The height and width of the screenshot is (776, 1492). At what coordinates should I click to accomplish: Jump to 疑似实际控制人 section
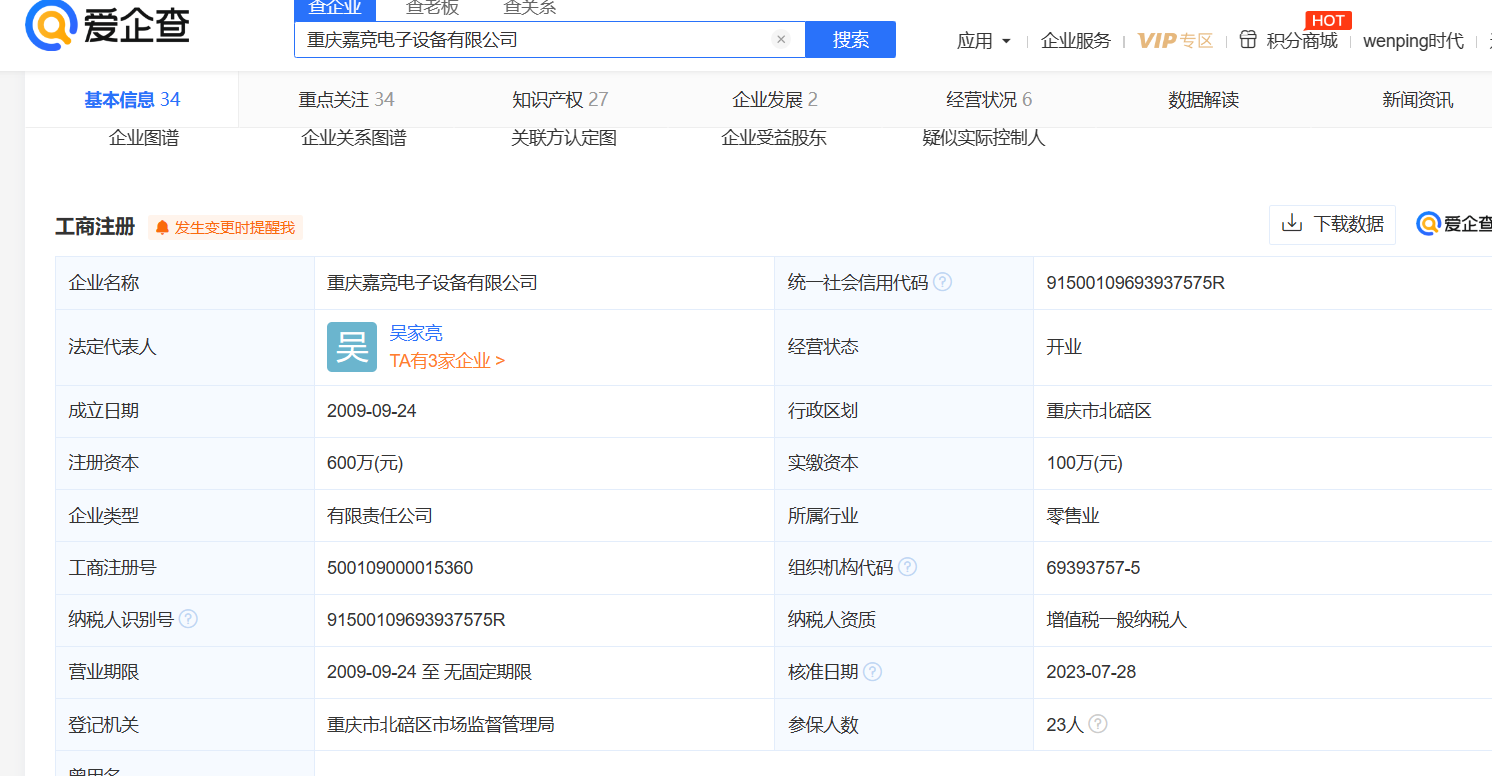coord(984,138)
